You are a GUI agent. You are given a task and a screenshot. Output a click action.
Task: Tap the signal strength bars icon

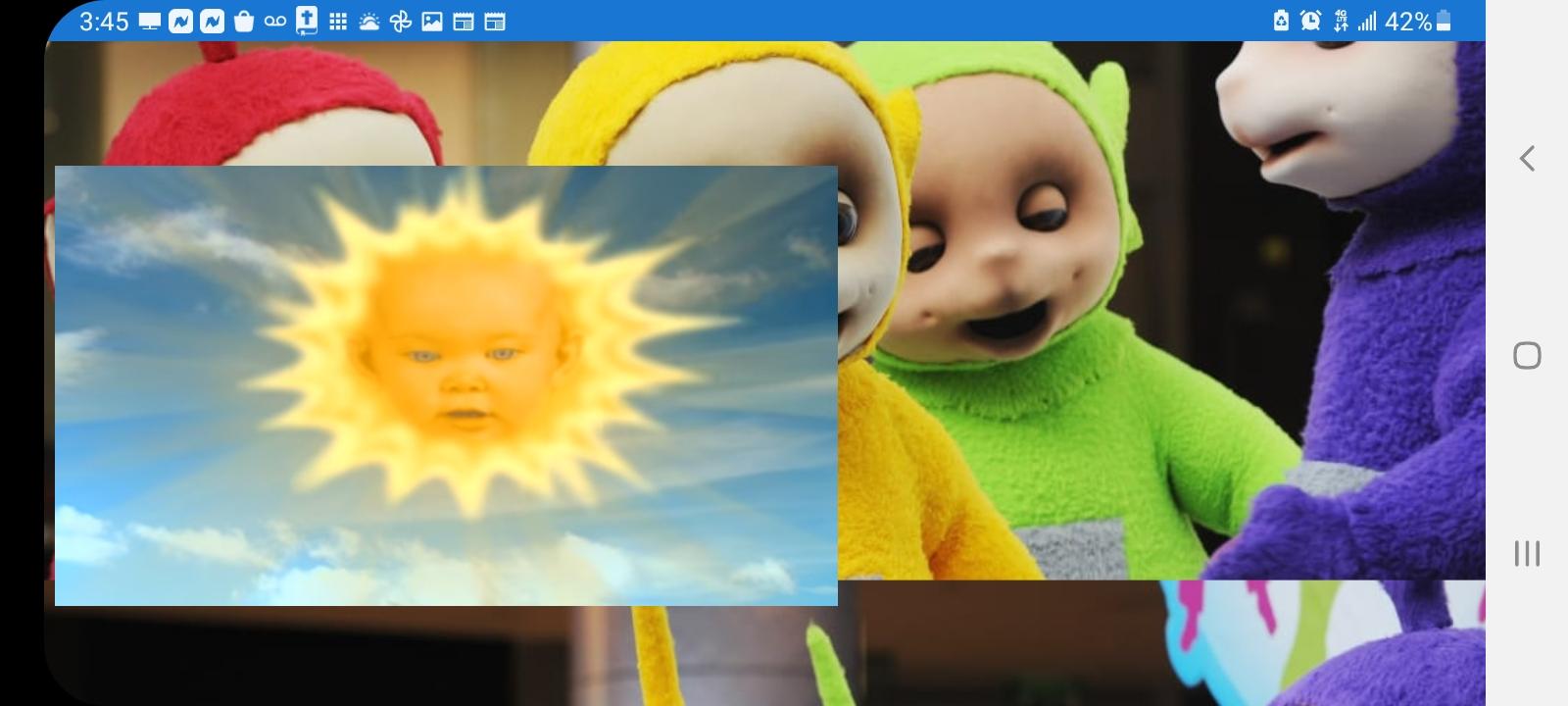(1367, 22)
